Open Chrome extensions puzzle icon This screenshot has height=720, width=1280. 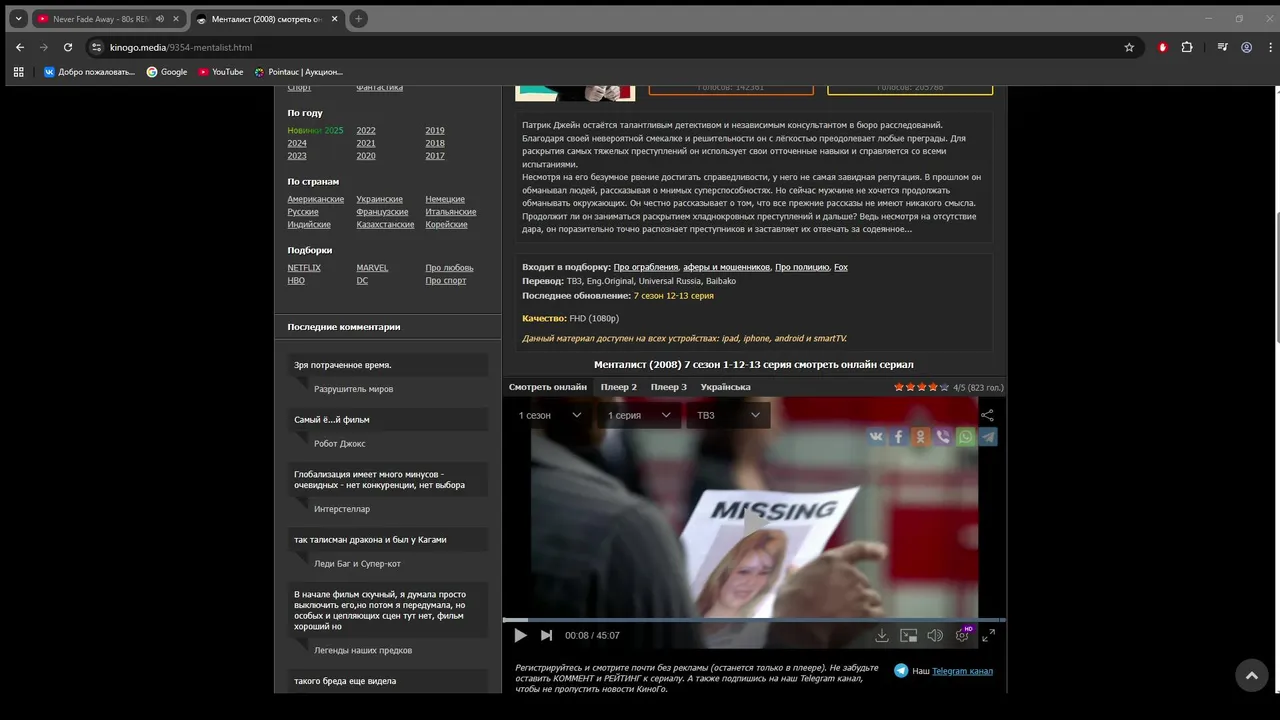click(x=1187, y=47)
